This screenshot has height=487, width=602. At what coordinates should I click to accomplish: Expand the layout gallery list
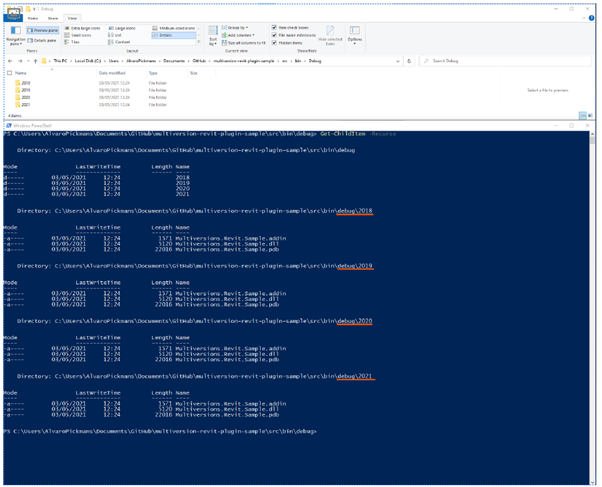(x=199, y=42)
